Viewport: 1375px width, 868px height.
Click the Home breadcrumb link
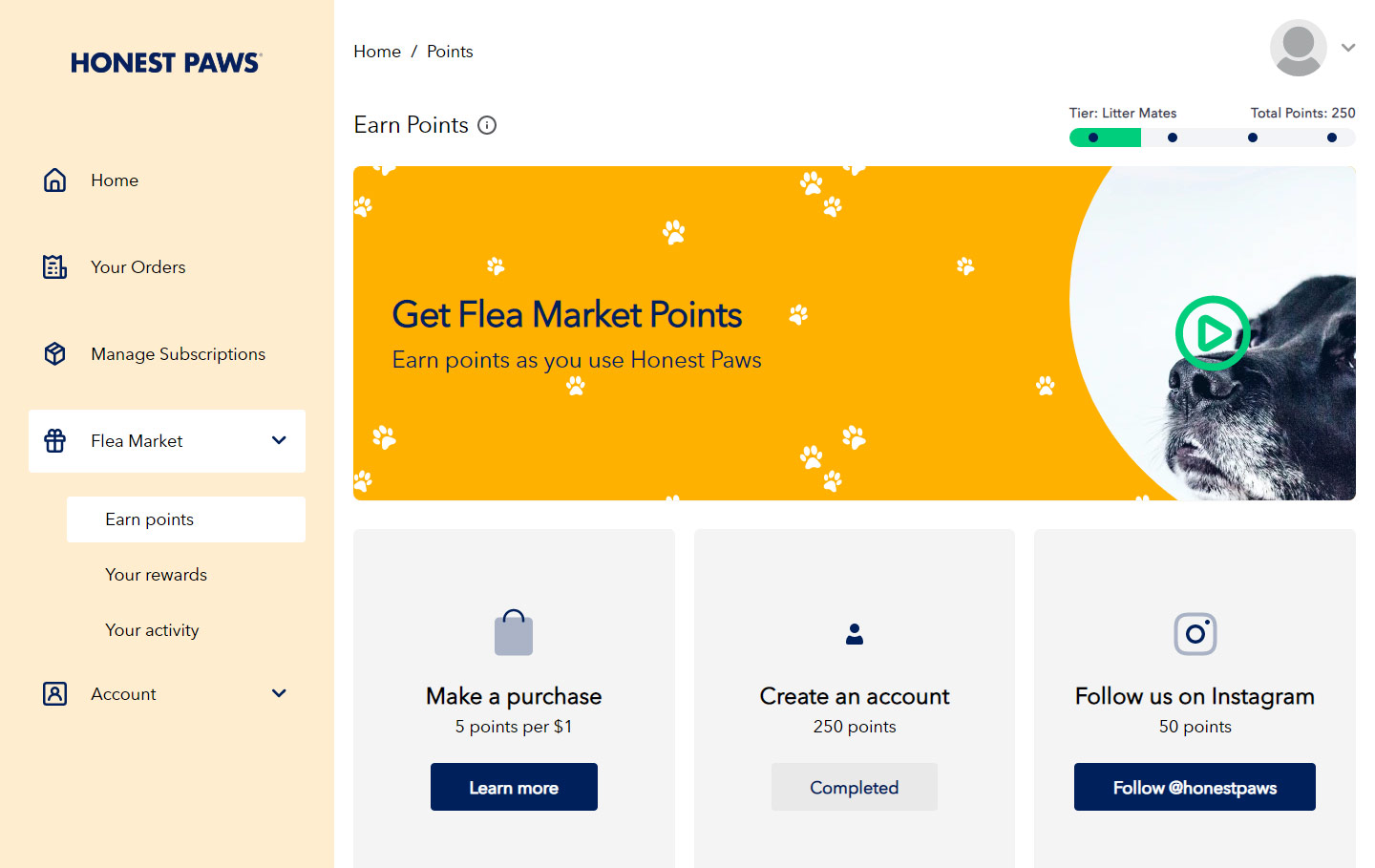377,52
